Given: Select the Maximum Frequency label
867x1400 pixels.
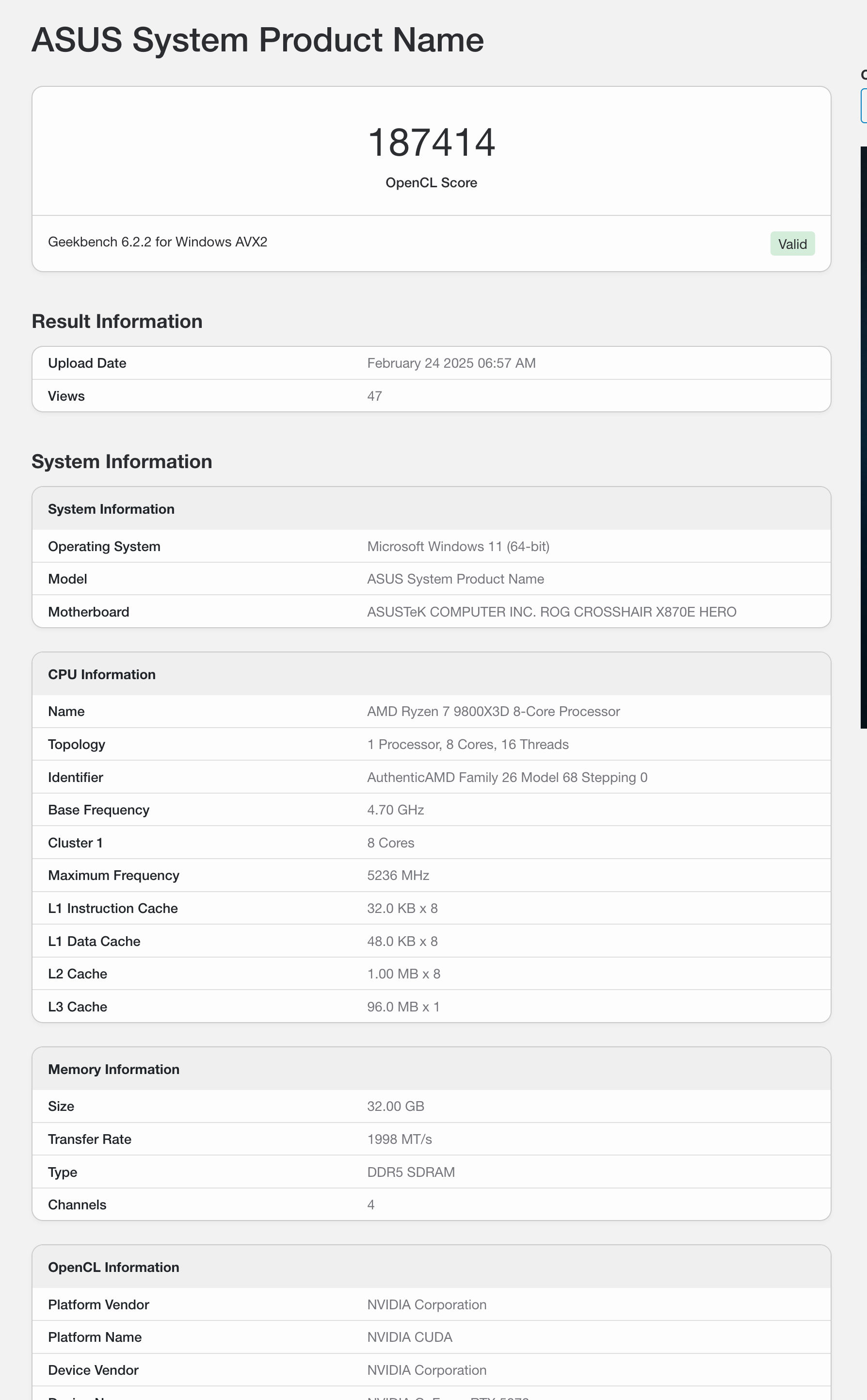Looking at the screenshot, I should coord(113,875).
